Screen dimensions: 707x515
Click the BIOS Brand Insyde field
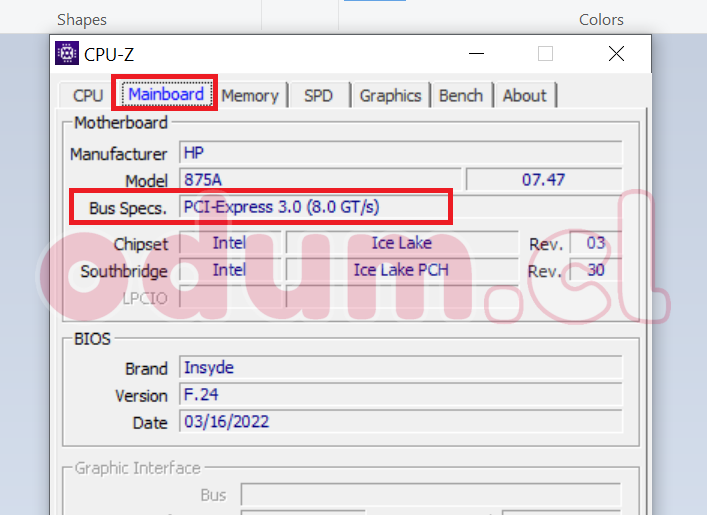(400, 368)
